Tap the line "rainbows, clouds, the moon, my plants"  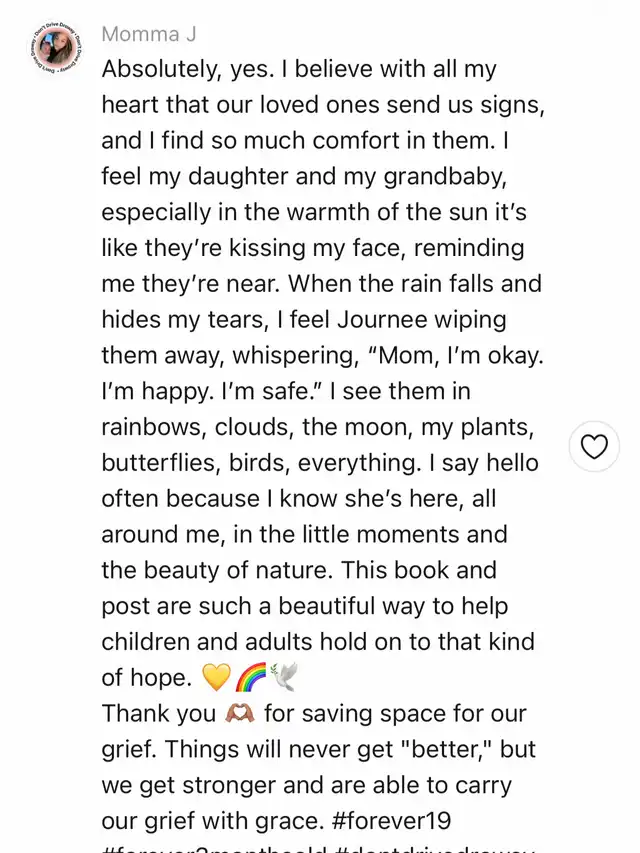click(318, 427)
